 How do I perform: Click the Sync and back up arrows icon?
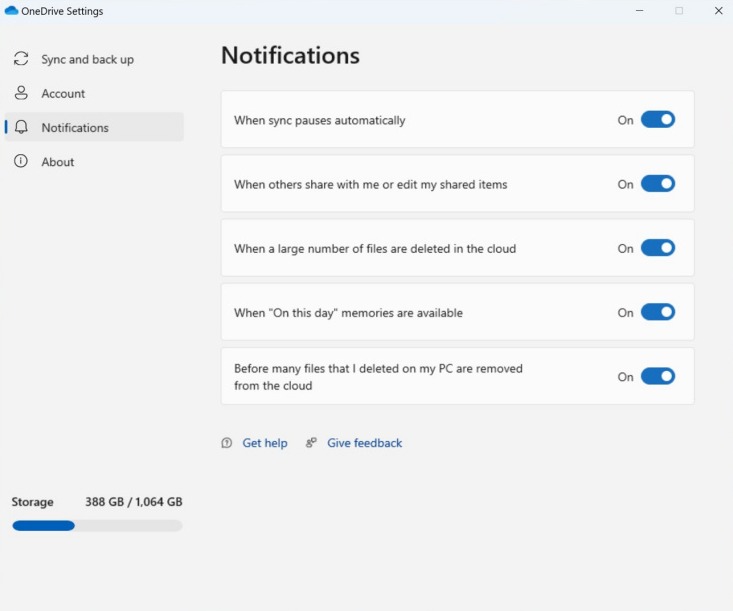click(x=21, y=59)
